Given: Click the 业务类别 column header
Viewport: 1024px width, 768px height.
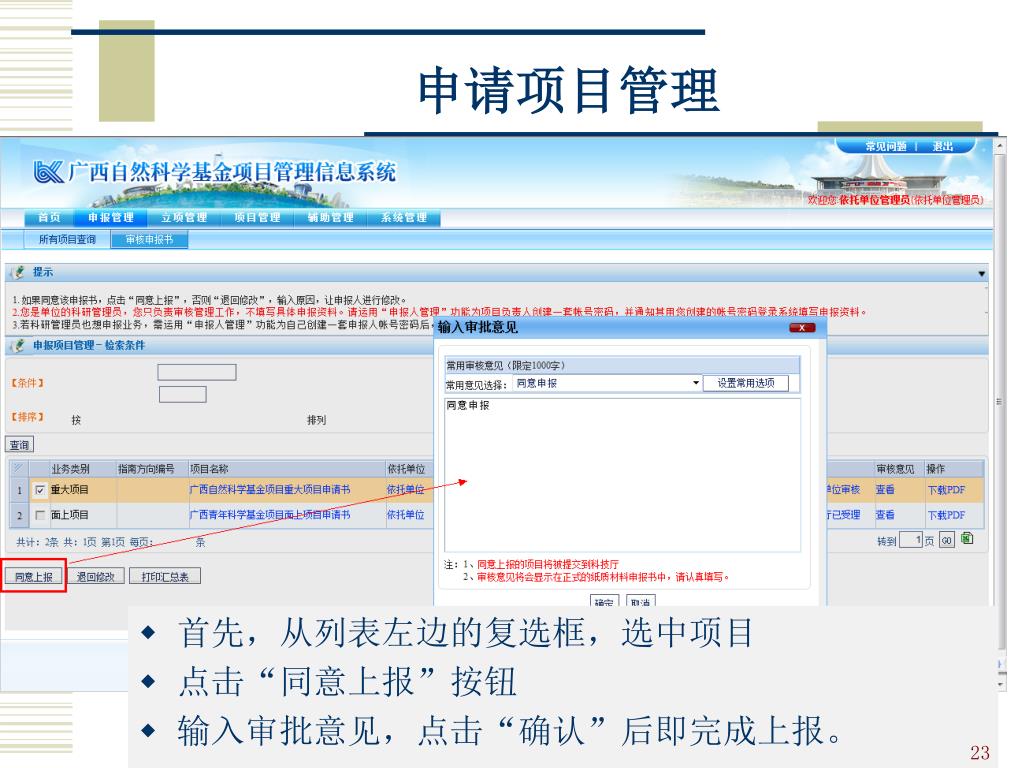Looking at the screenshot, I should (71, 469).
